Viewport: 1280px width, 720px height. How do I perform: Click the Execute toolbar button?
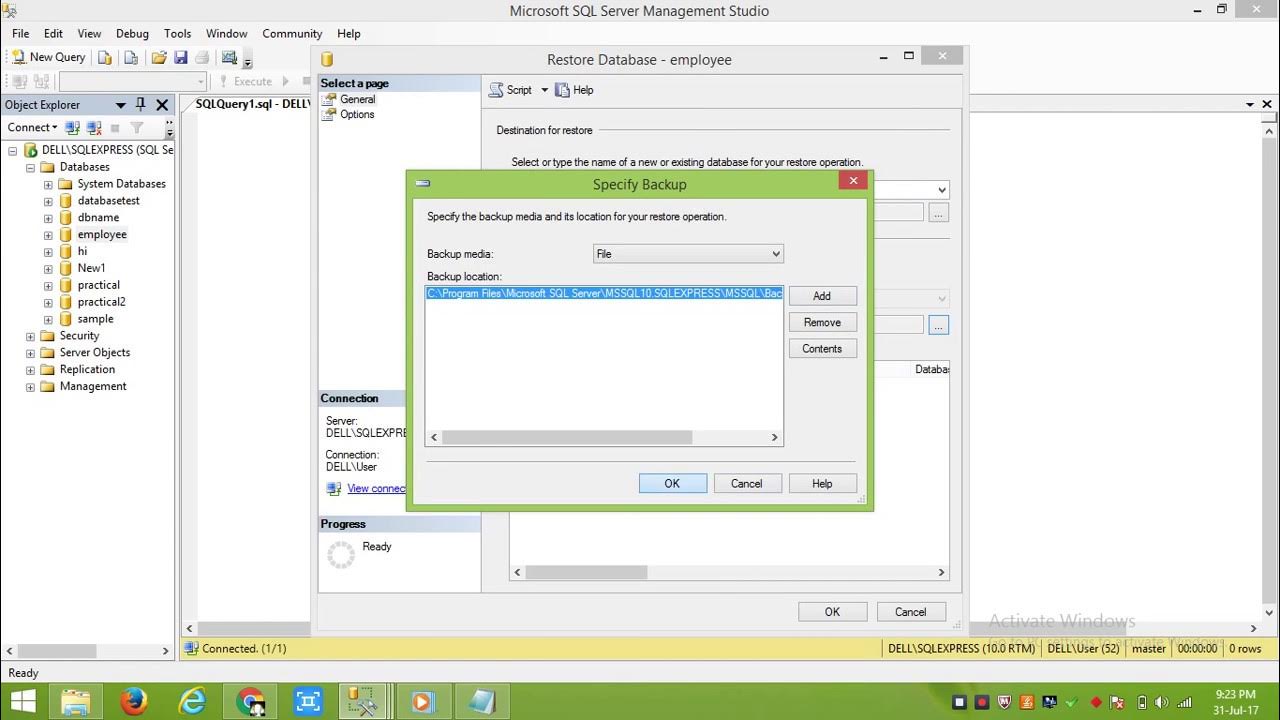[245, 82]
